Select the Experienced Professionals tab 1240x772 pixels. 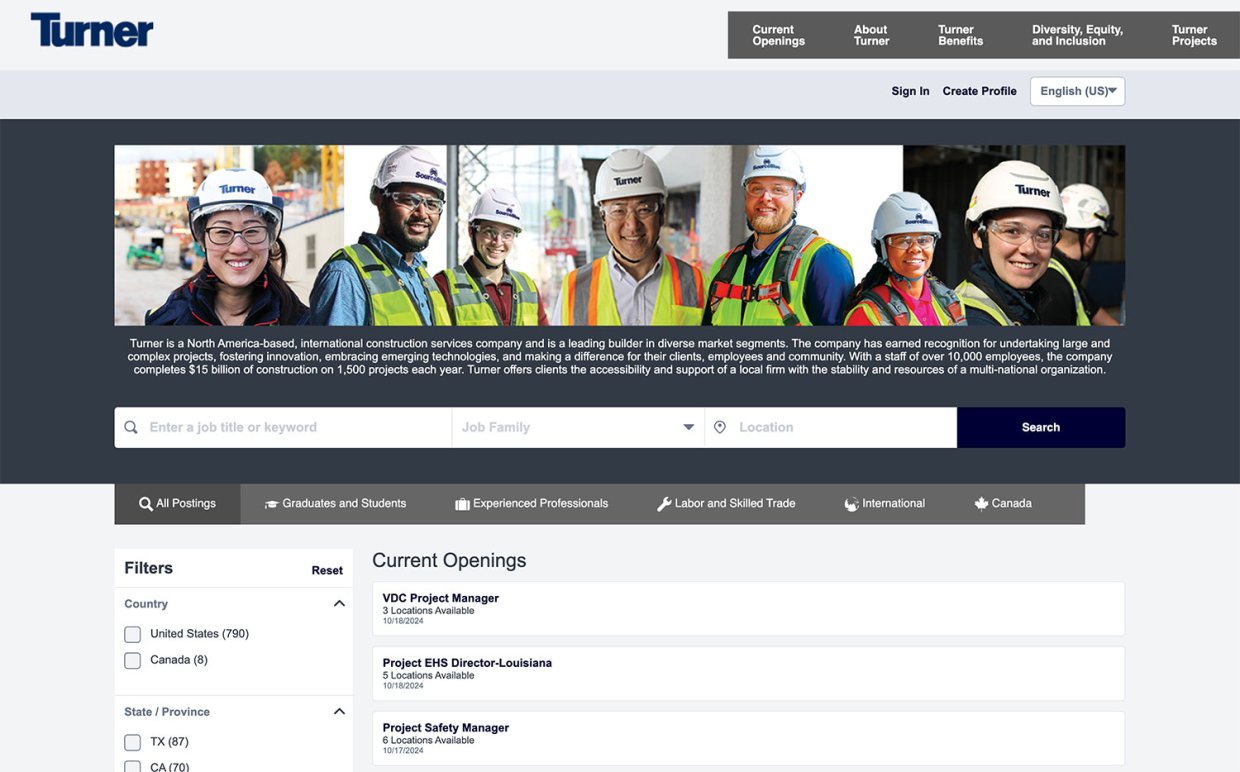(x=531, y=504)
